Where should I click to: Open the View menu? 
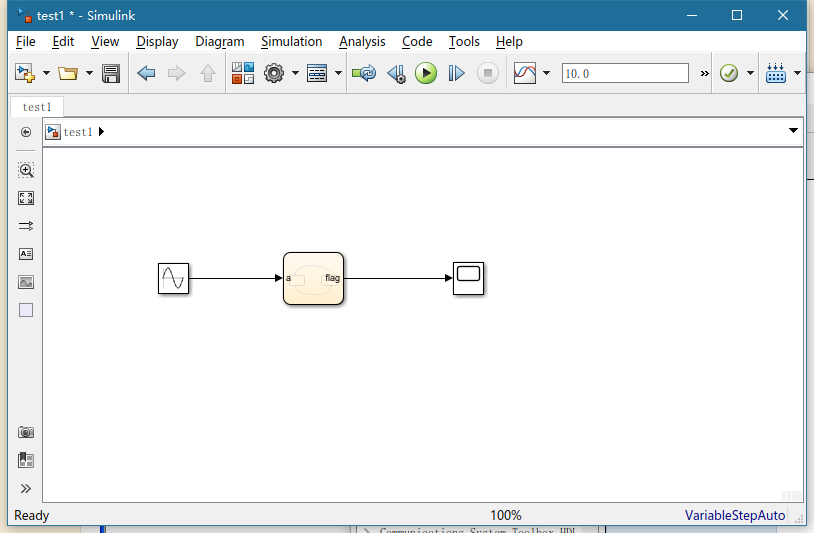tap(105, 42)
